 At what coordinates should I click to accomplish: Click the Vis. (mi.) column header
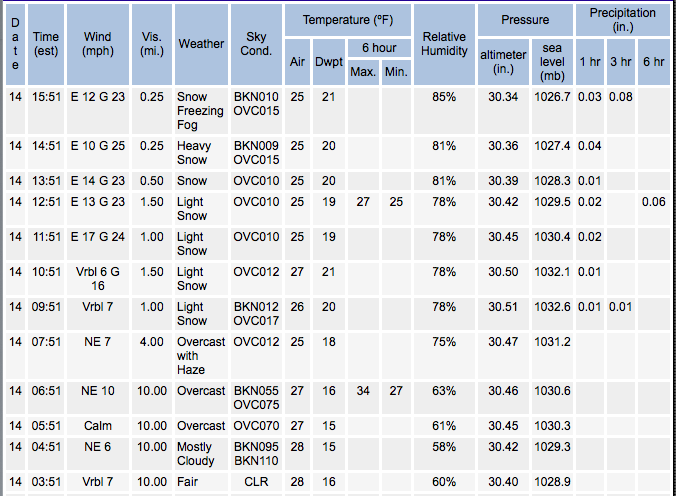[x=153, y=44]
